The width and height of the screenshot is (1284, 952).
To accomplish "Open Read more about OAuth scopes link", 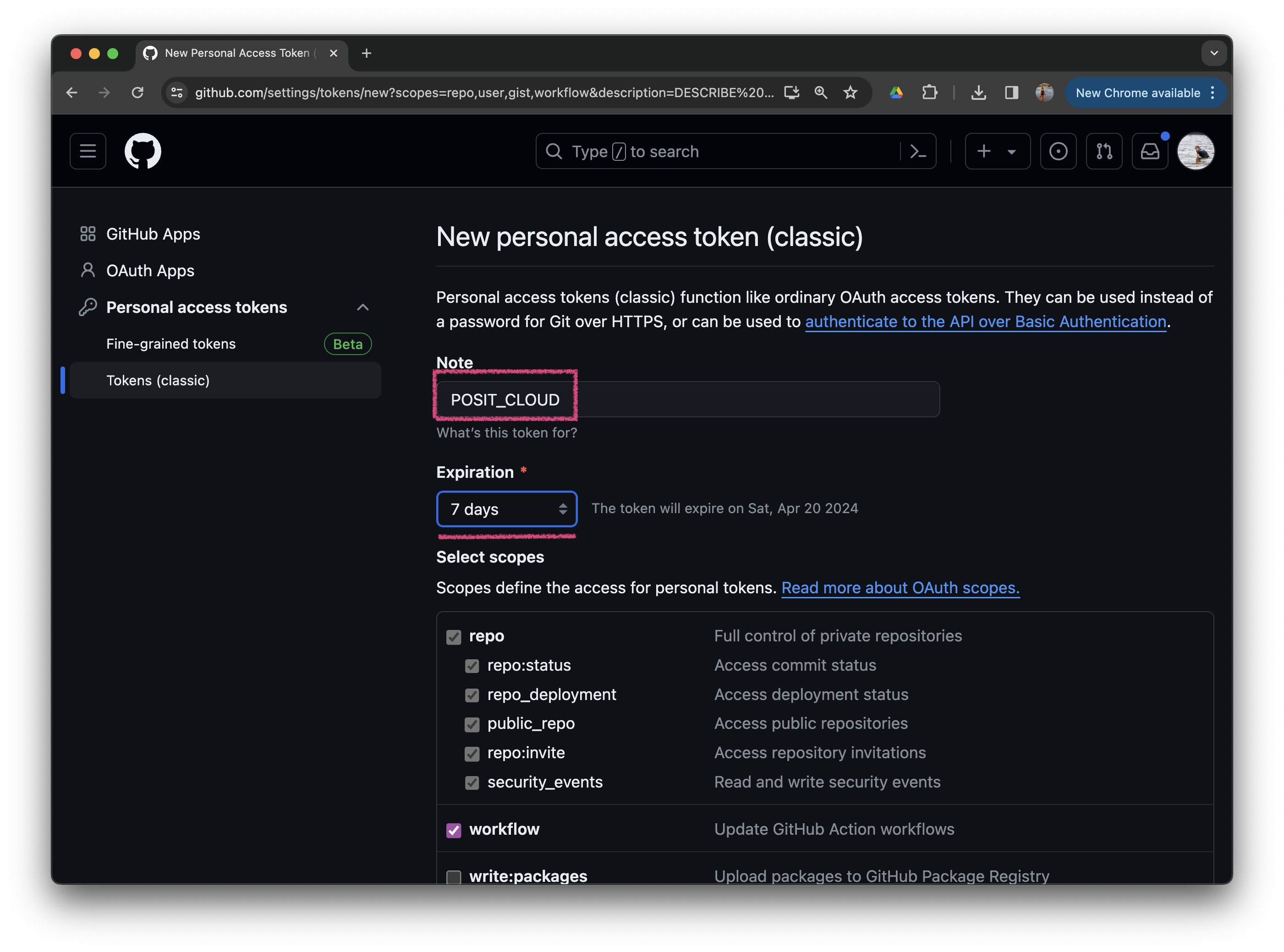I will pos(900,588).
